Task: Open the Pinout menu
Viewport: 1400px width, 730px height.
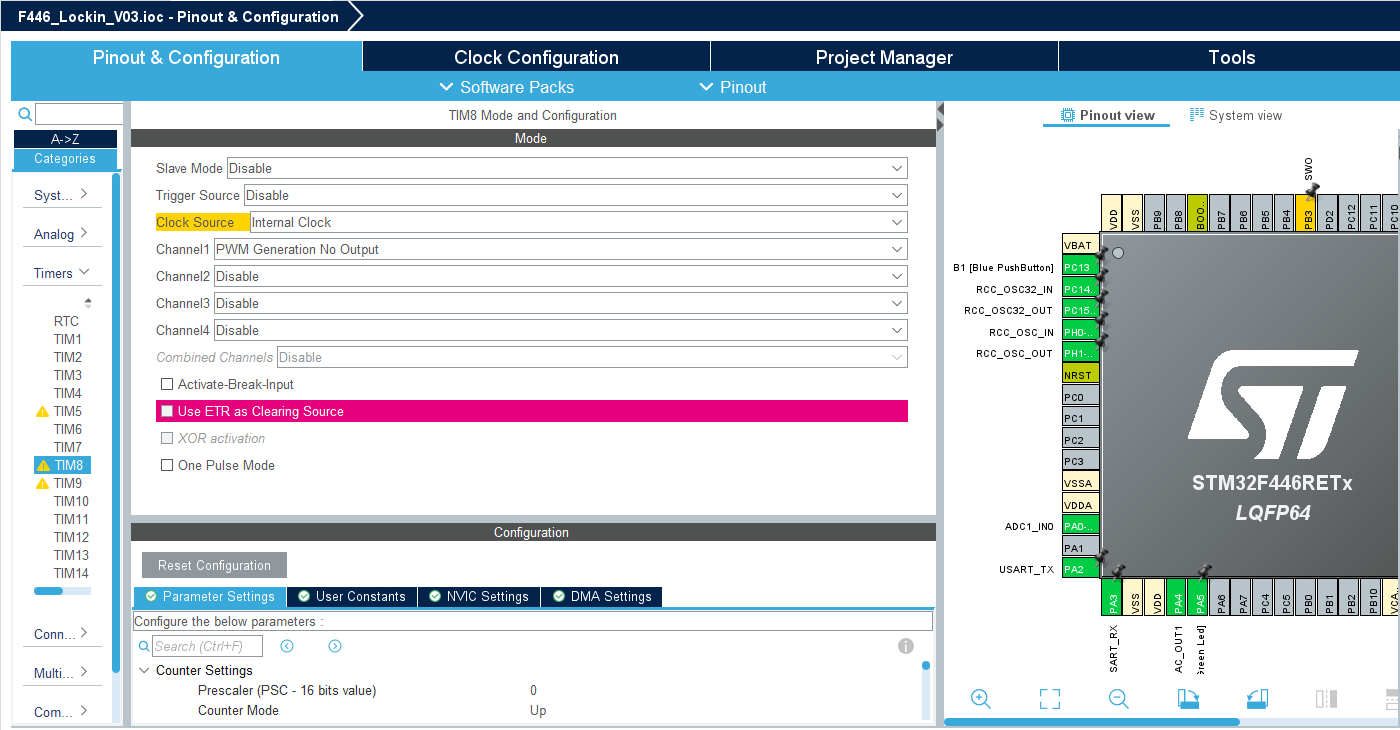Action: coord(733,87)
